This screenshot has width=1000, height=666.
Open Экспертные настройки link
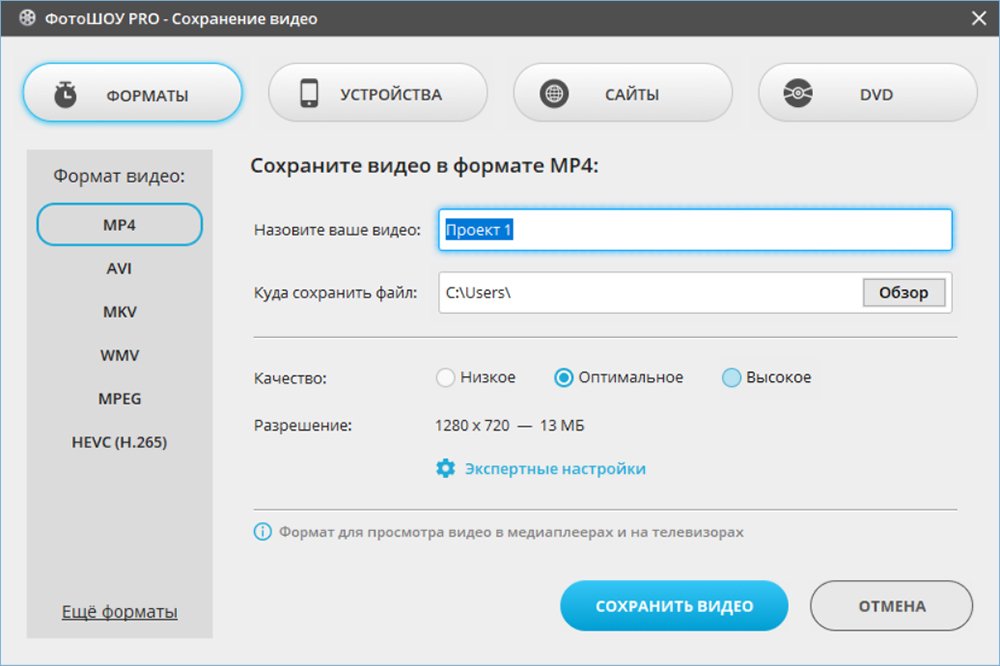point(555,468)
